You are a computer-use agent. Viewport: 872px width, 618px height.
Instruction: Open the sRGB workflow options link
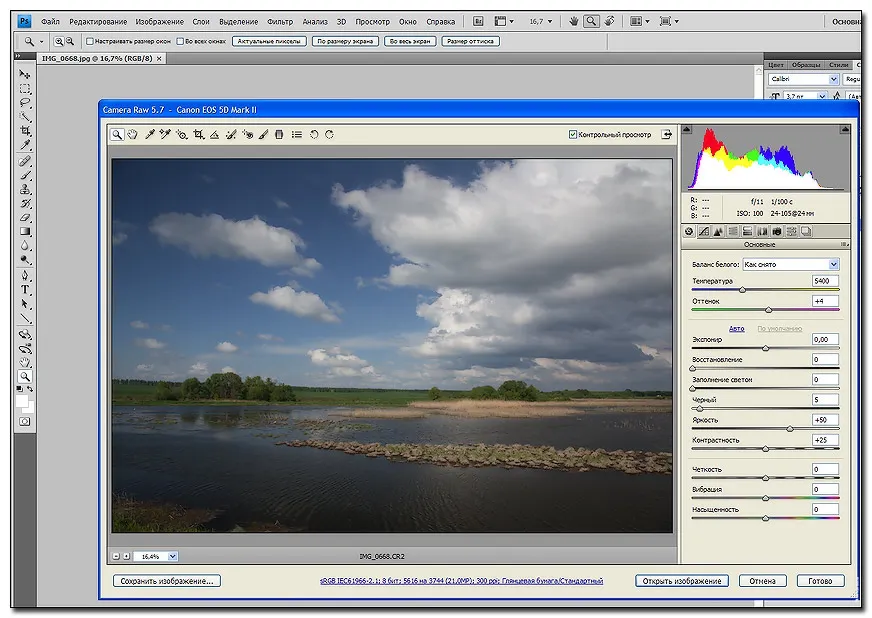click(x=462, y=581)
